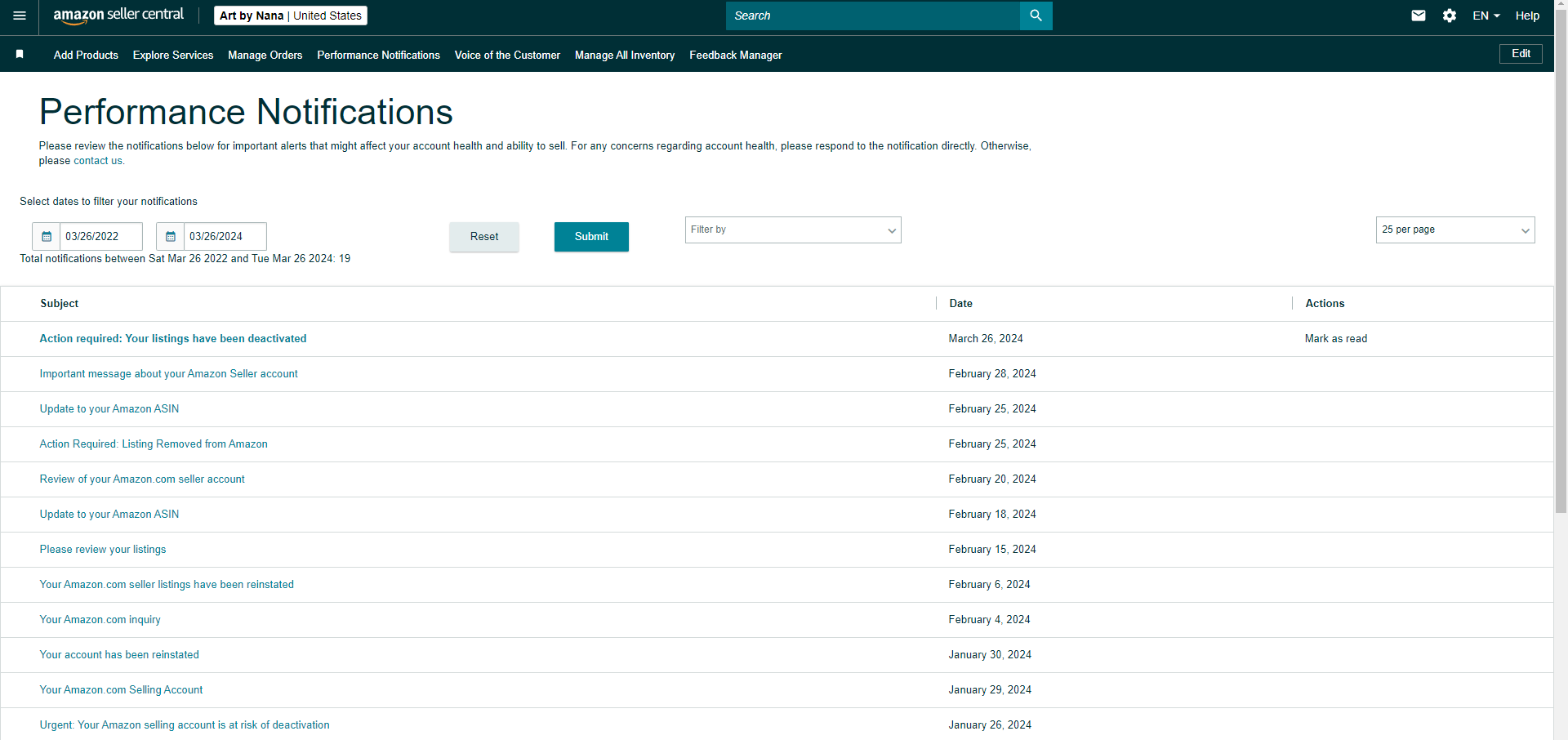Open 'Your Amazon.com seller listings have been reinstated'
The width and height of the screenshot is (1568, 740).
pos(167,585)
